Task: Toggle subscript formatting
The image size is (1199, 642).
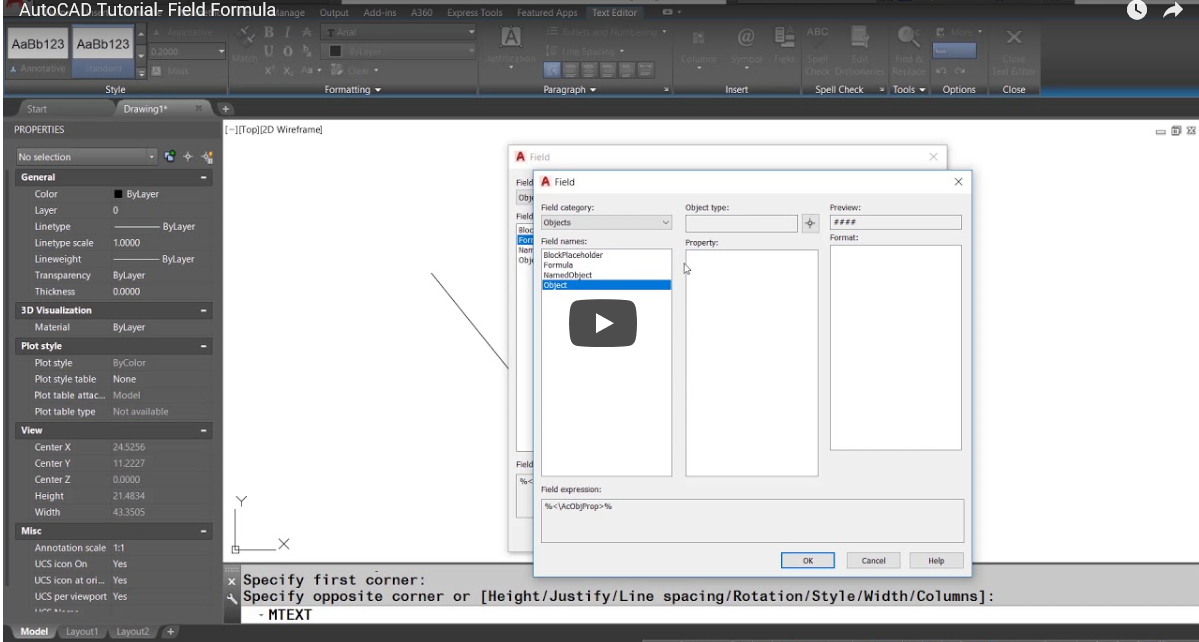Action: (288, 70)
